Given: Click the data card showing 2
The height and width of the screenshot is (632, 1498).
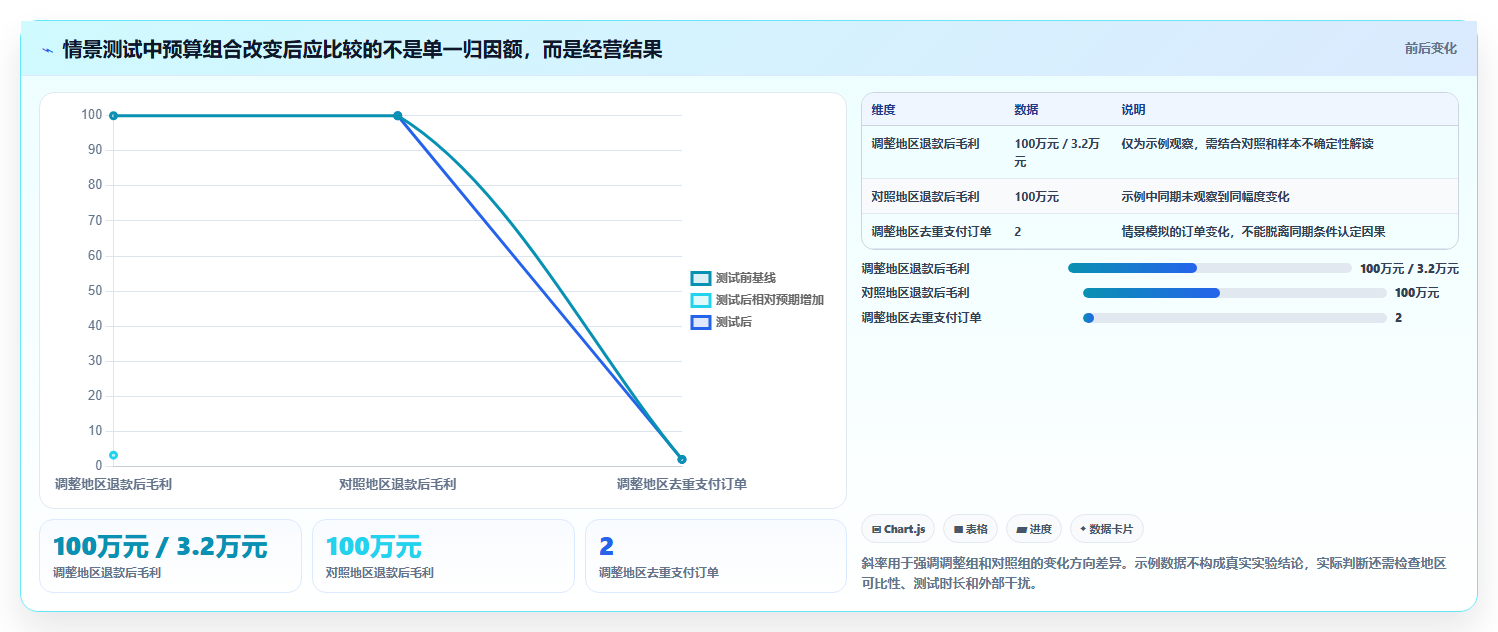Looking at the screenshot, I should coord(716,556).
